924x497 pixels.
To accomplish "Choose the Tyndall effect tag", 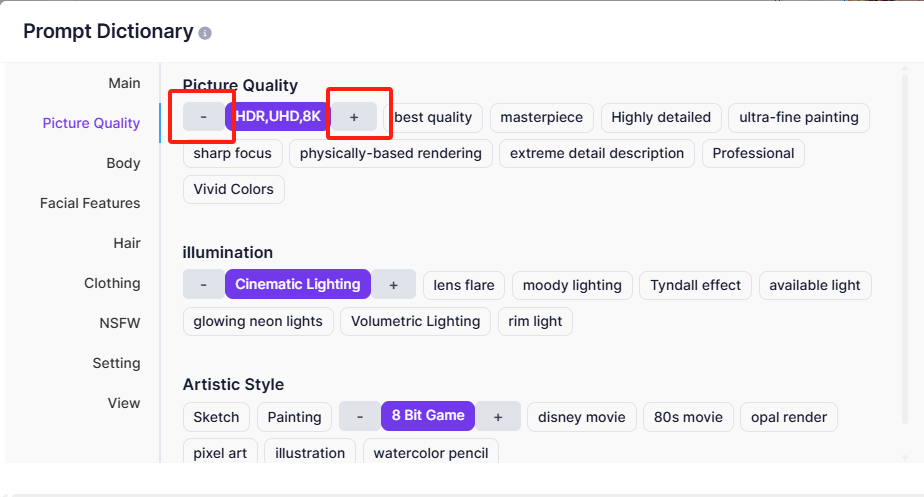I will [x=695, y=285].
